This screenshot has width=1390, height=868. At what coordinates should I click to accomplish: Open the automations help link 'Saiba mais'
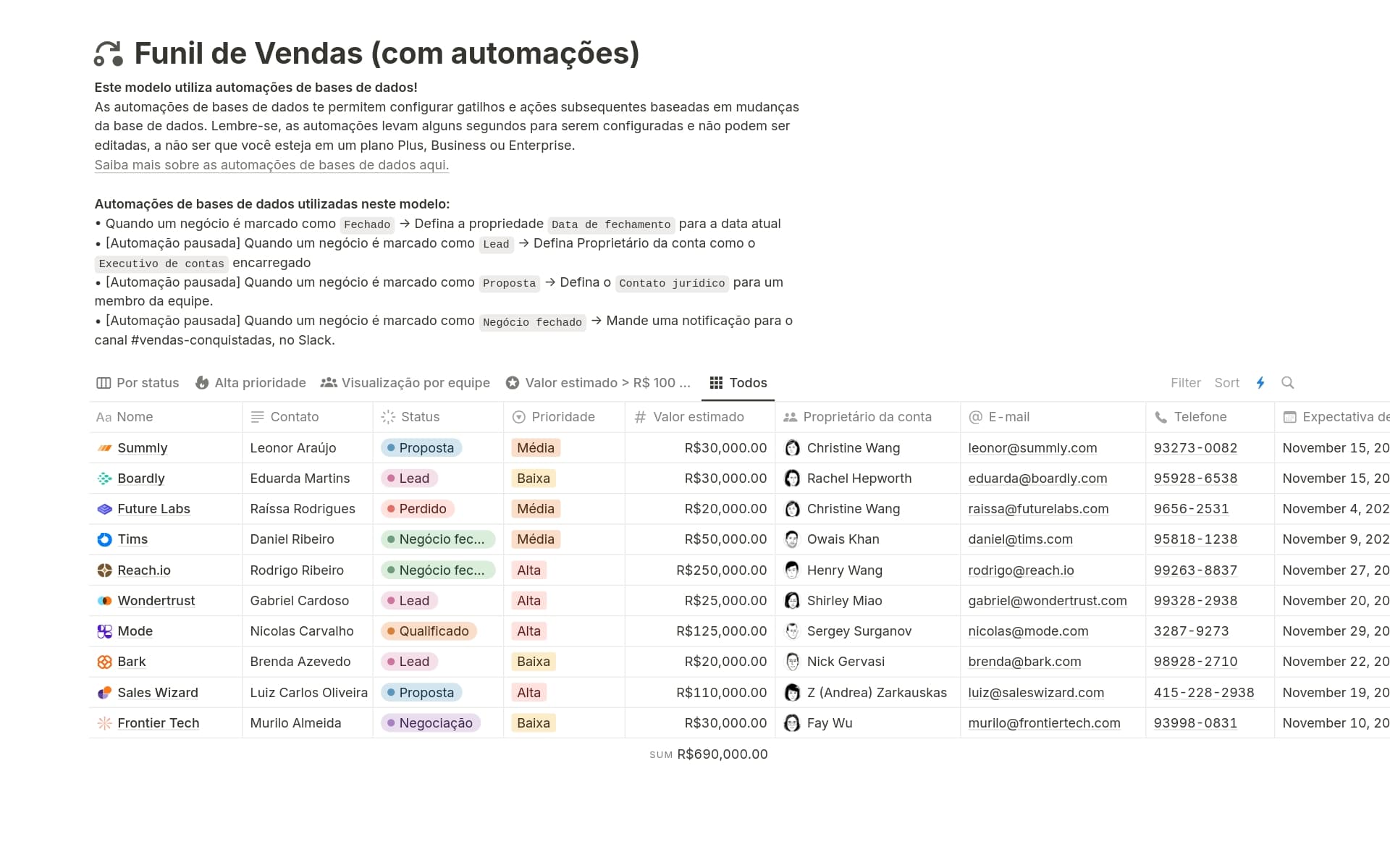click(x=271, y=165)
